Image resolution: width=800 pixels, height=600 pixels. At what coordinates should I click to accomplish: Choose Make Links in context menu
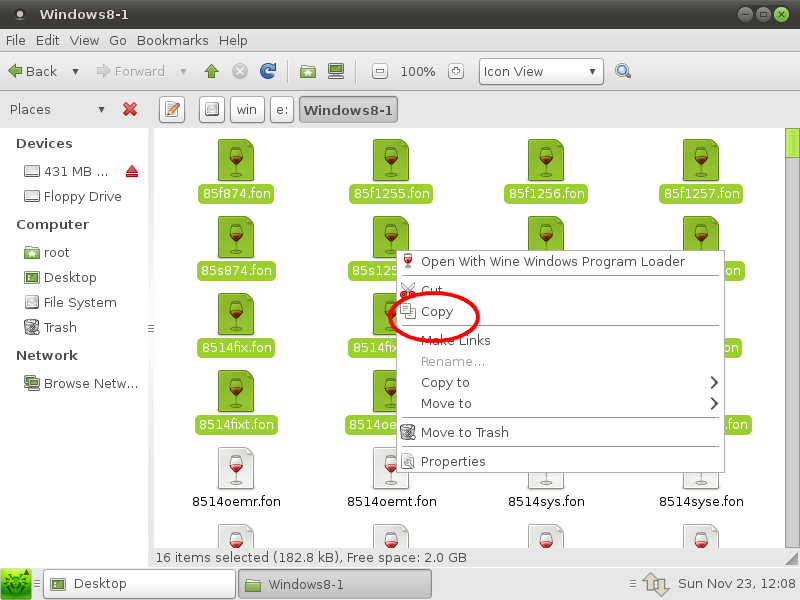click(x=560, y=340)
